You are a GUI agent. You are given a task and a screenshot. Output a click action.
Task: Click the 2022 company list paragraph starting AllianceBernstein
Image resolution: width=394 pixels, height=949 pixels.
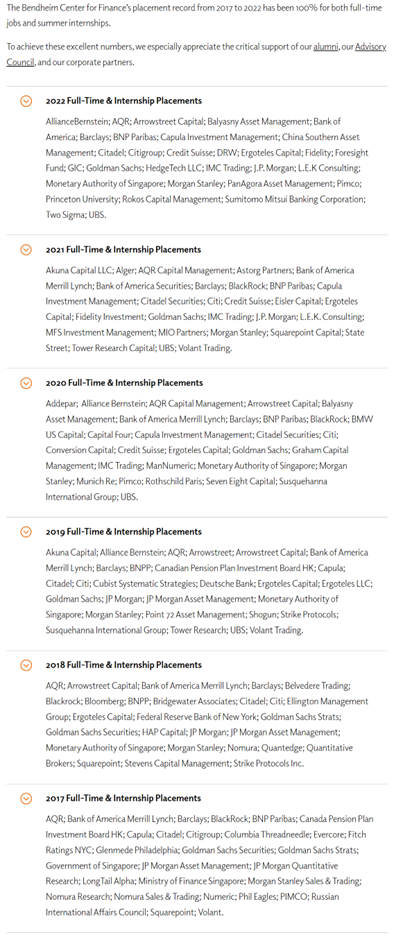point(208,168)
